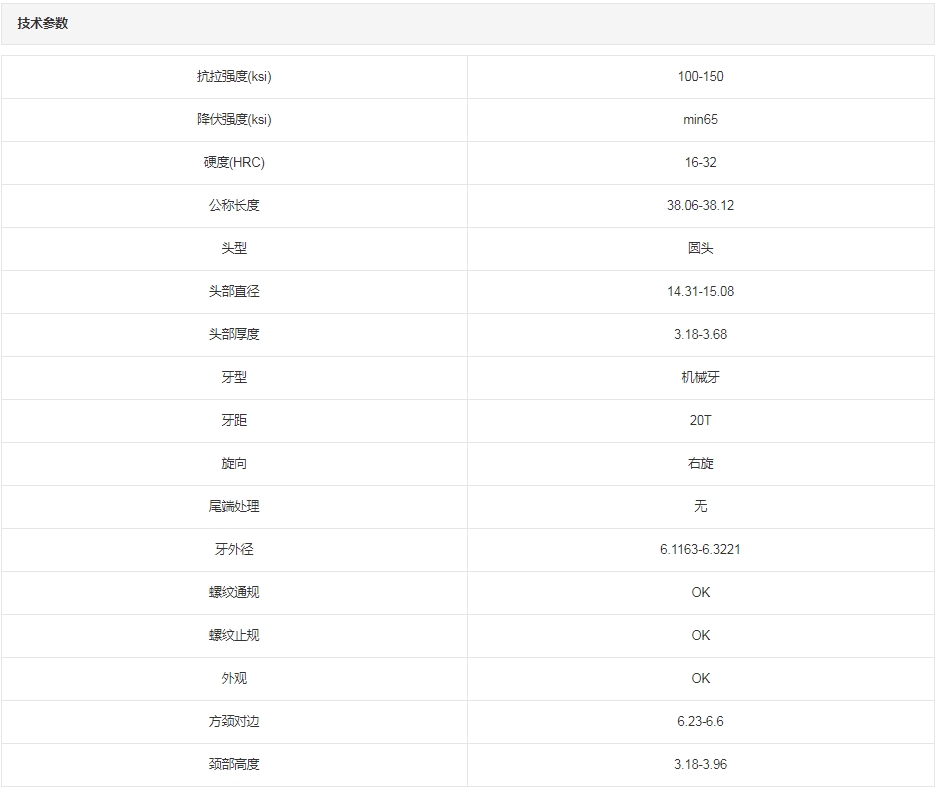Click the 6.23-6.6 方颈对边 value
Viewport: 938px width, 794px height.
[700, 722]
